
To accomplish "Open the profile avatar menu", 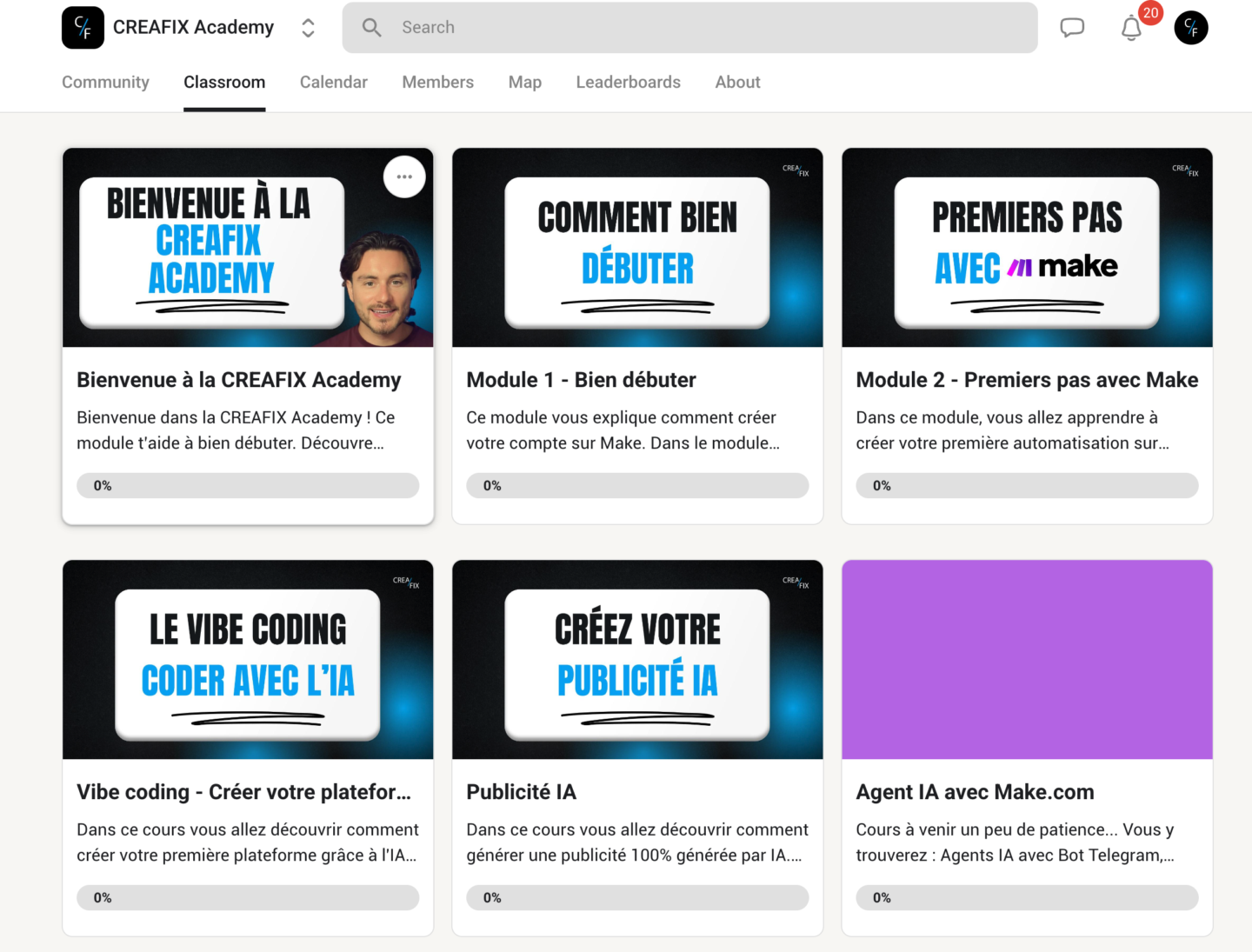I will pos(1191,28).
